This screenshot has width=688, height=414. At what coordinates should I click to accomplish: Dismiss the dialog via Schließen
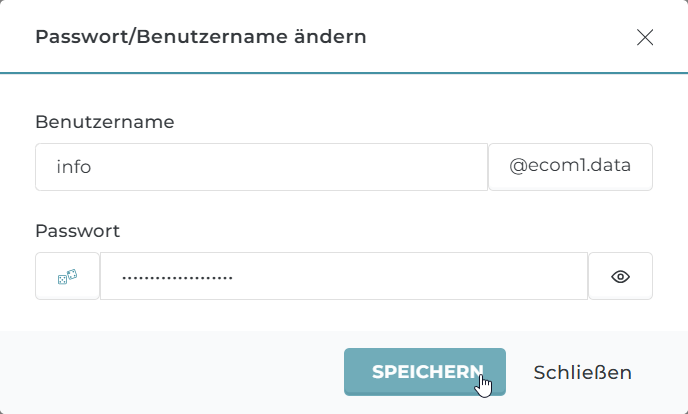click(582, 372)
